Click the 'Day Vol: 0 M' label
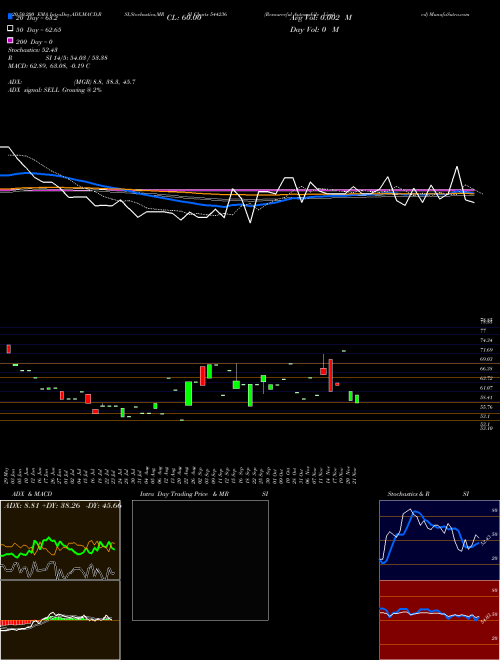This screenshot has height=660, width=500. coord(314,29)
